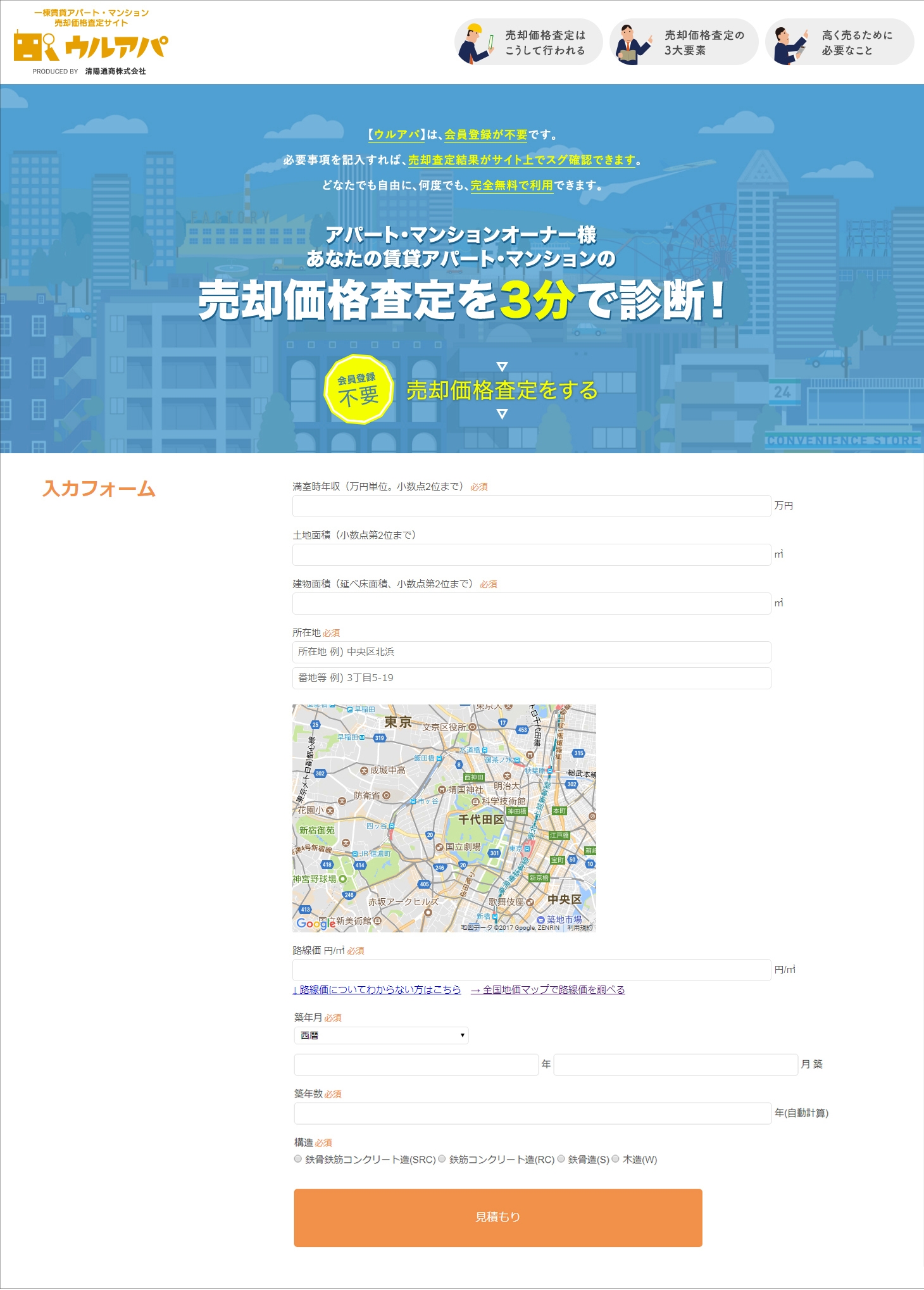
Task: Click the ウルアパ site logo
Action: tap(91, 42)
